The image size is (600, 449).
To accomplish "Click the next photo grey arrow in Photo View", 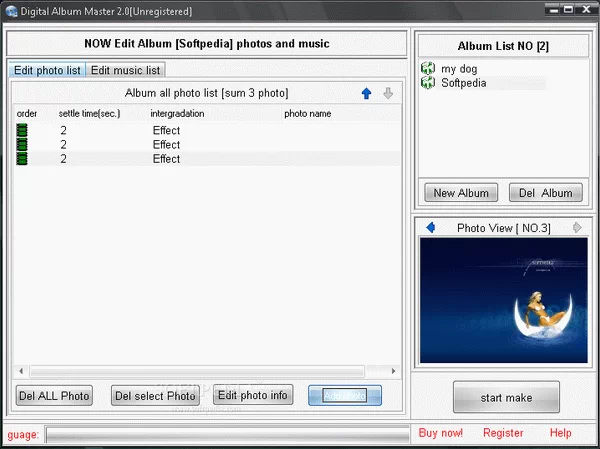I will click(x=577, y=228).
